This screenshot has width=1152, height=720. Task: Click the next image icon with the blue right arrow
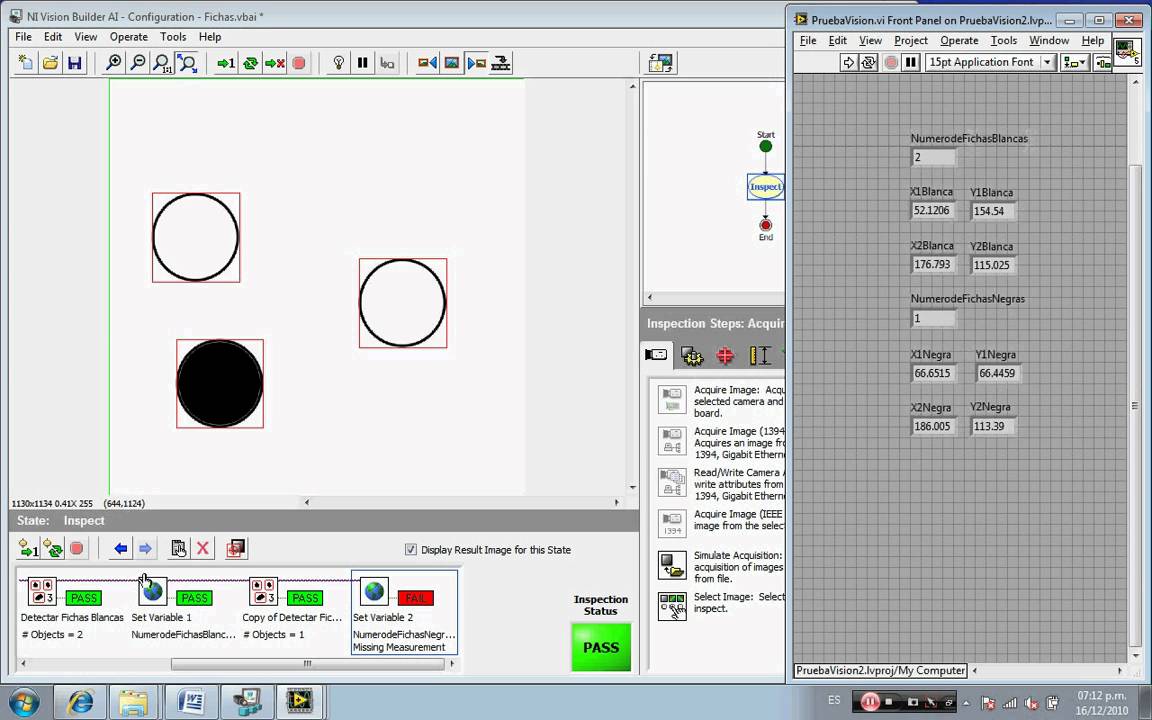click(476, 63)
